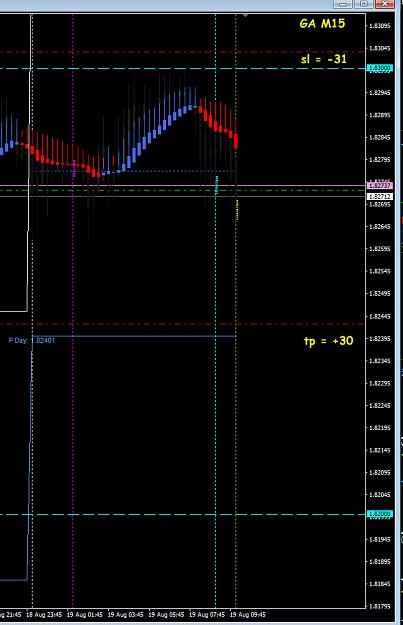
Task: Click price scale value 1.81845
Action: (x=379, y=584)
